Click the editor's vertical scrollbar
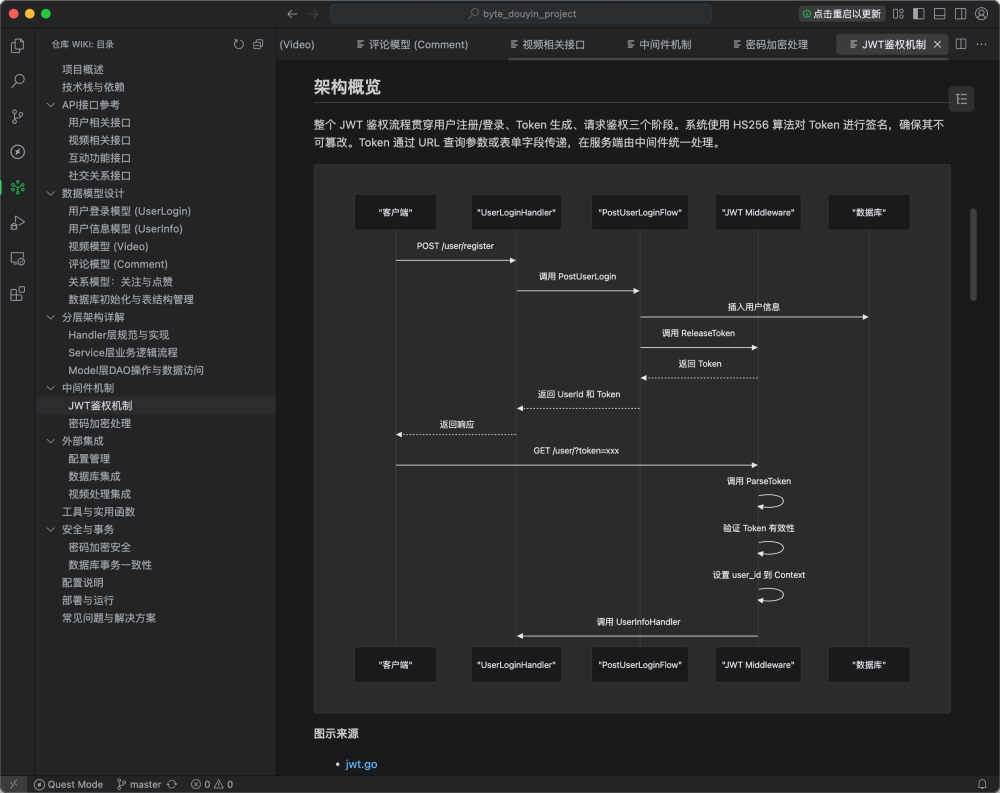 972,250
